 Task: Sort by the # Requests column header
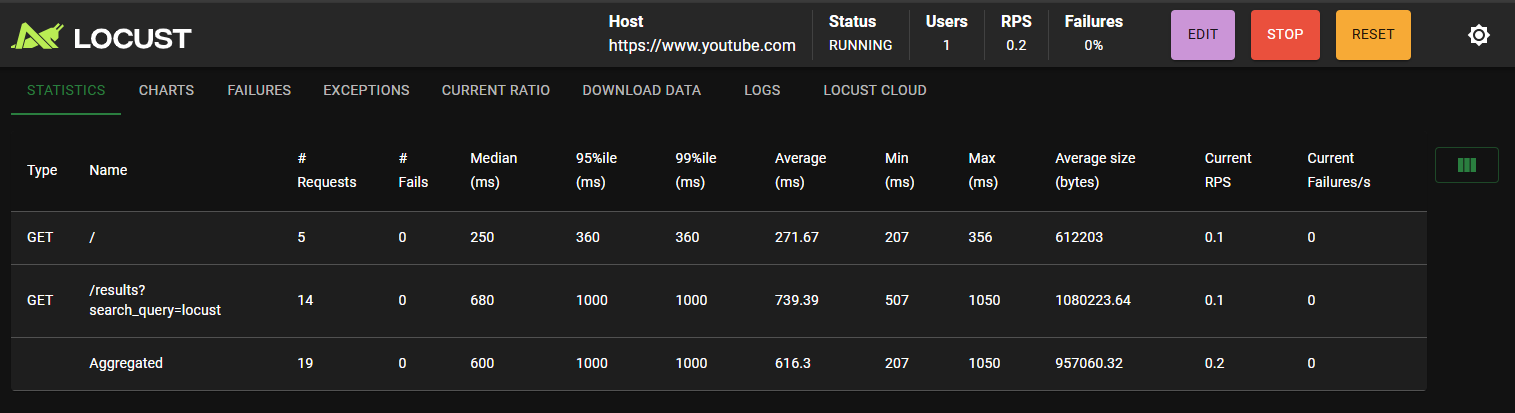pyautogui.click(x=326, y=170)
